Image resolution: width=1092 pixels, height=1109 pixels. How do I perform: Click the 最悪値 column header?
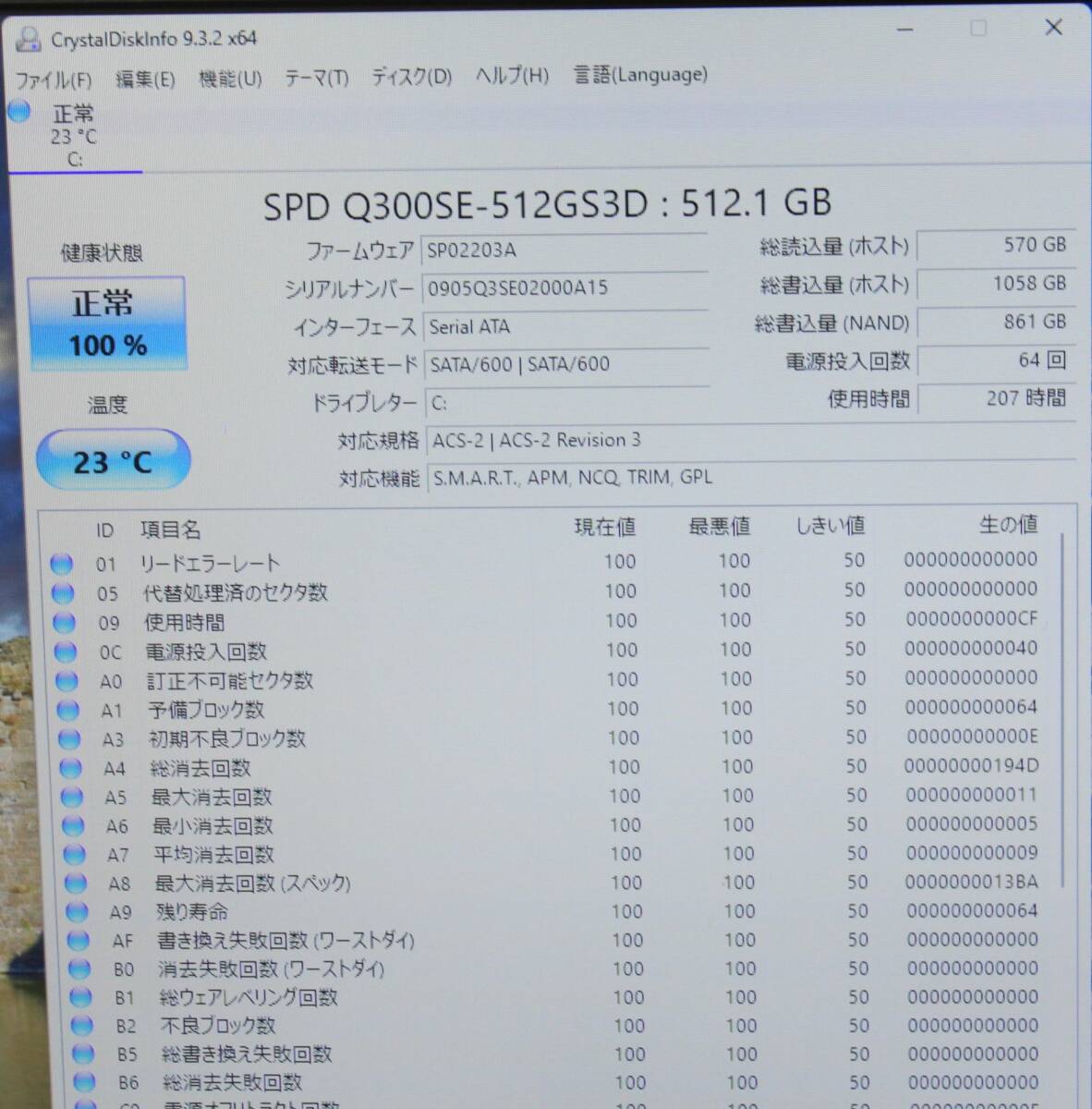pyautogui.click(x=720, y=527)
